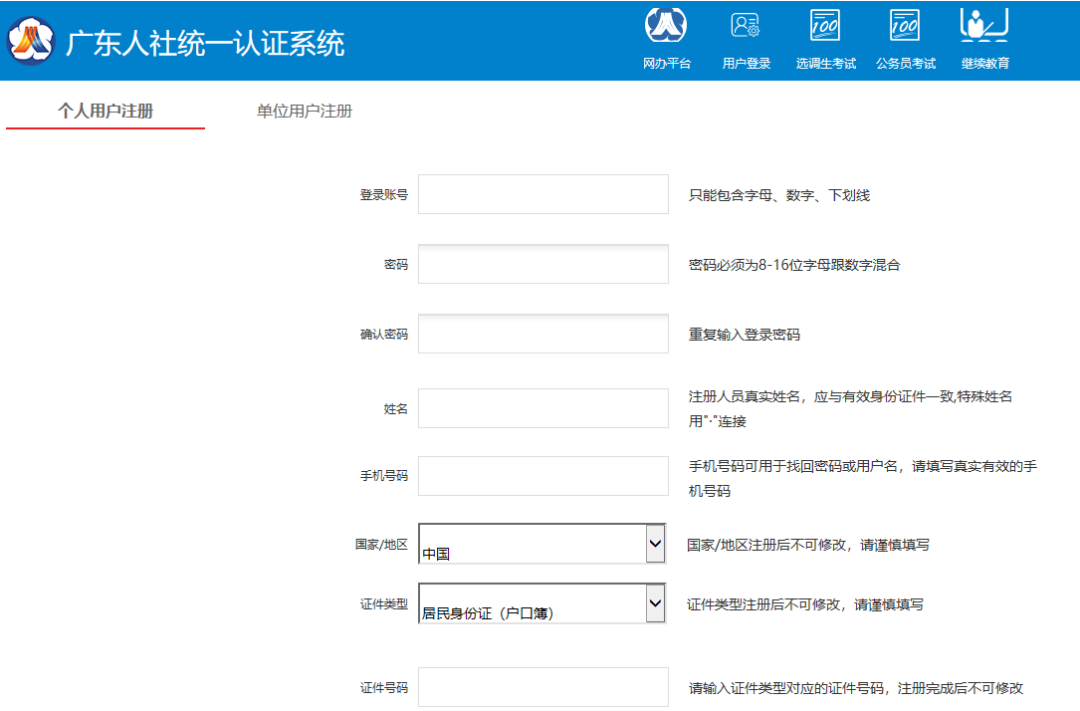Focus the 登录账号 input field

(543, 194)
